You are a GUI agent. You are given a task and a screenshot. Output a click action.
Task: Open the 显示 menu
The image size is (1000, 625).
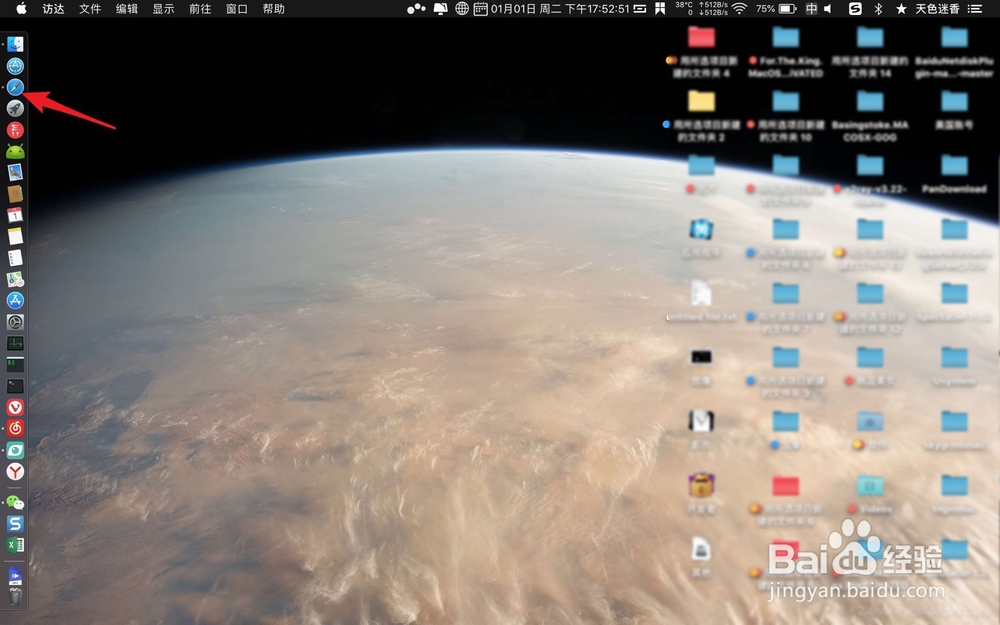click(x=163, y=8)
